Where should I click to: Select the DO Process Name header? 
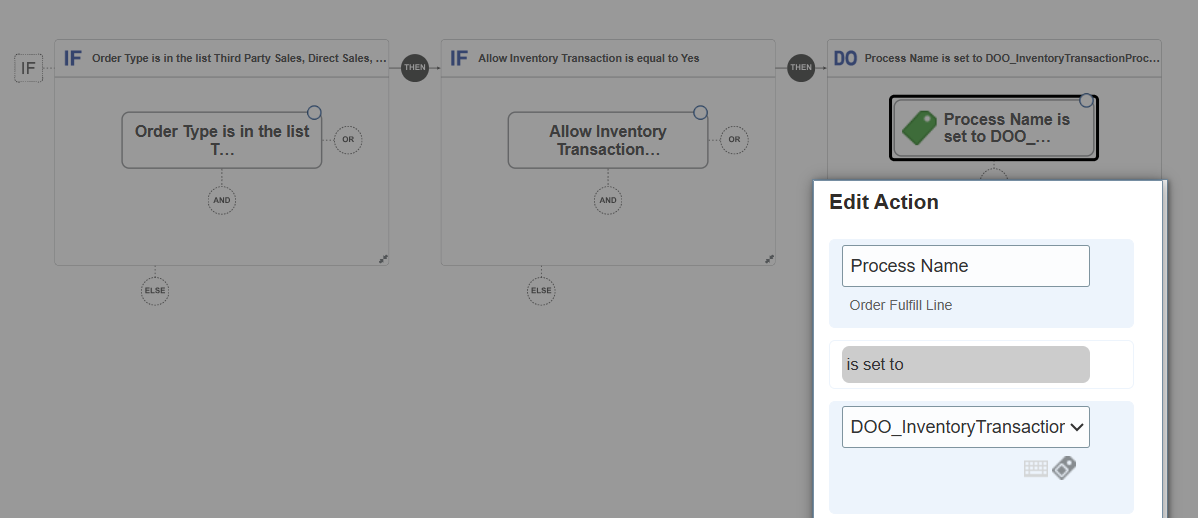pos(995,58)
